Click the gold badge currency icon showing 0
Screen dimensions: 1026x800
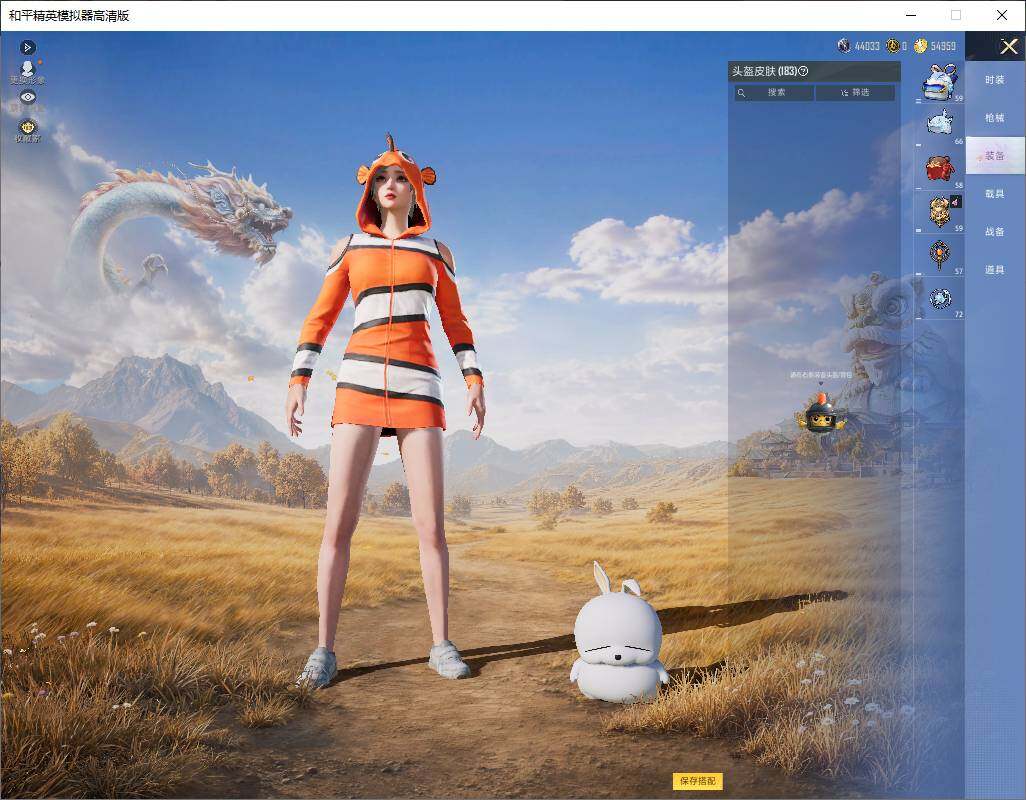pyautogui.click(x=892, y=46)
